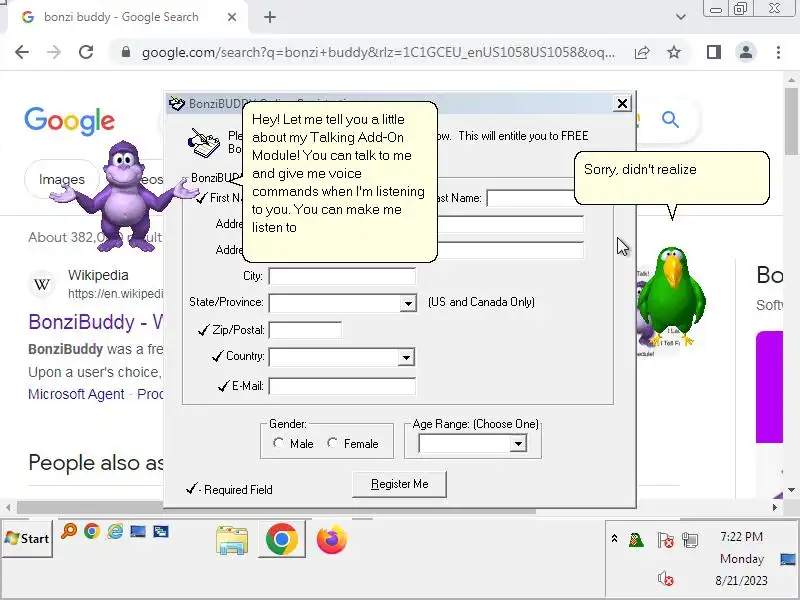
Task: Click the blue Google search magnifier
Action: click(670, 120)
